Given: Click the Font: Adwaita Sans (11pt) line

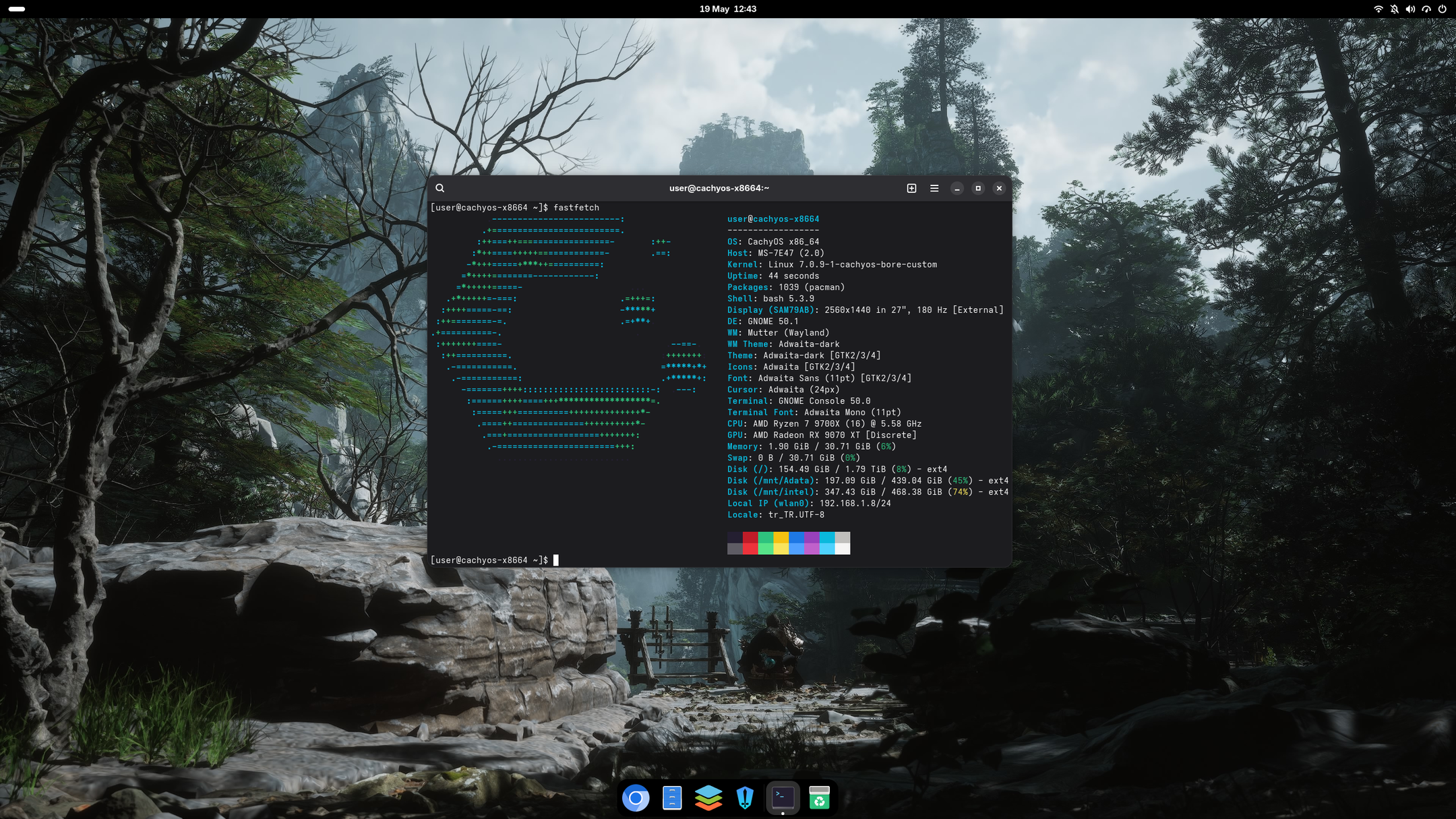Looking at the screenshot, I should click(x=820, y=378).
